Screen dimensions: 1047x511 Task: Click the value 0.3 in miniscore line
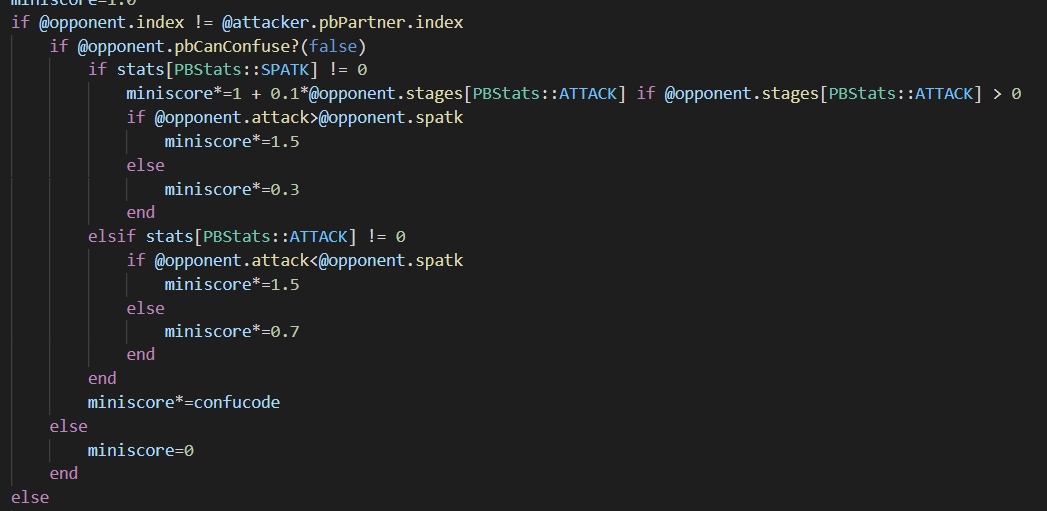pos(285,189)
